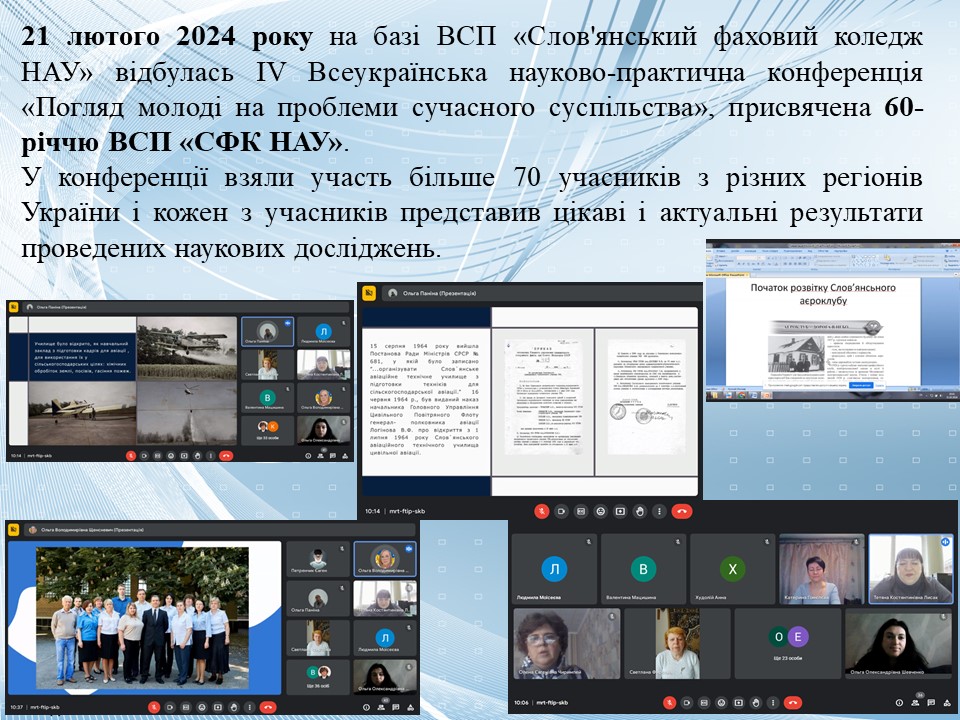The height and width of the screenshot is (720, 960).
Task: Click present screen in the document scans window
Action: (620, 511)
